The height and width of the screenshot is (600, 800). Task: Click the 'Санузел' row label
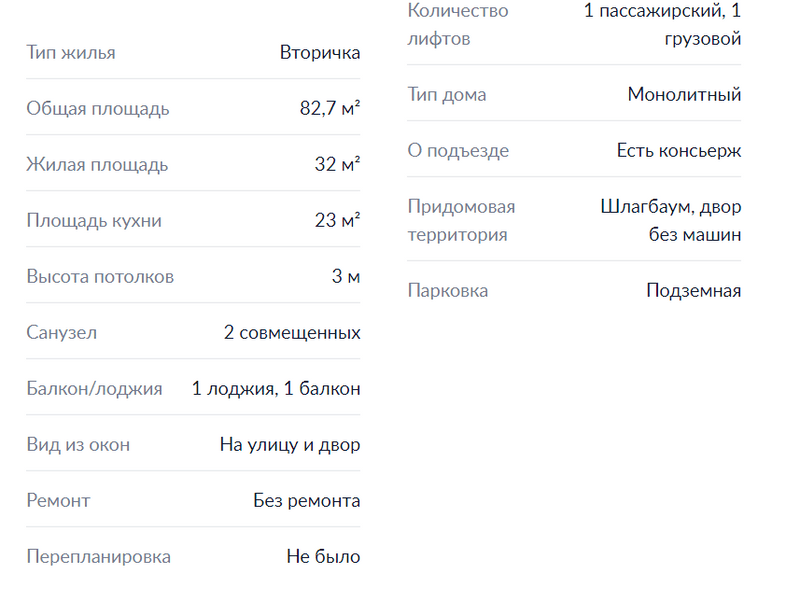pyautogui.click(x=62, y=333)
